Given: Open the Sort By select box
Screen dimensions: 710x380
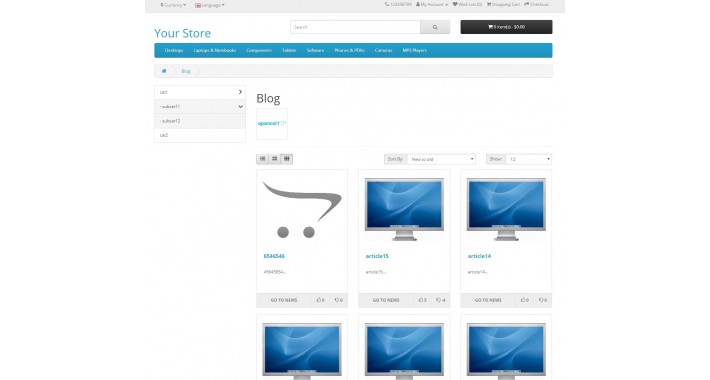Looking at the screenshot, I should [441, 159].
